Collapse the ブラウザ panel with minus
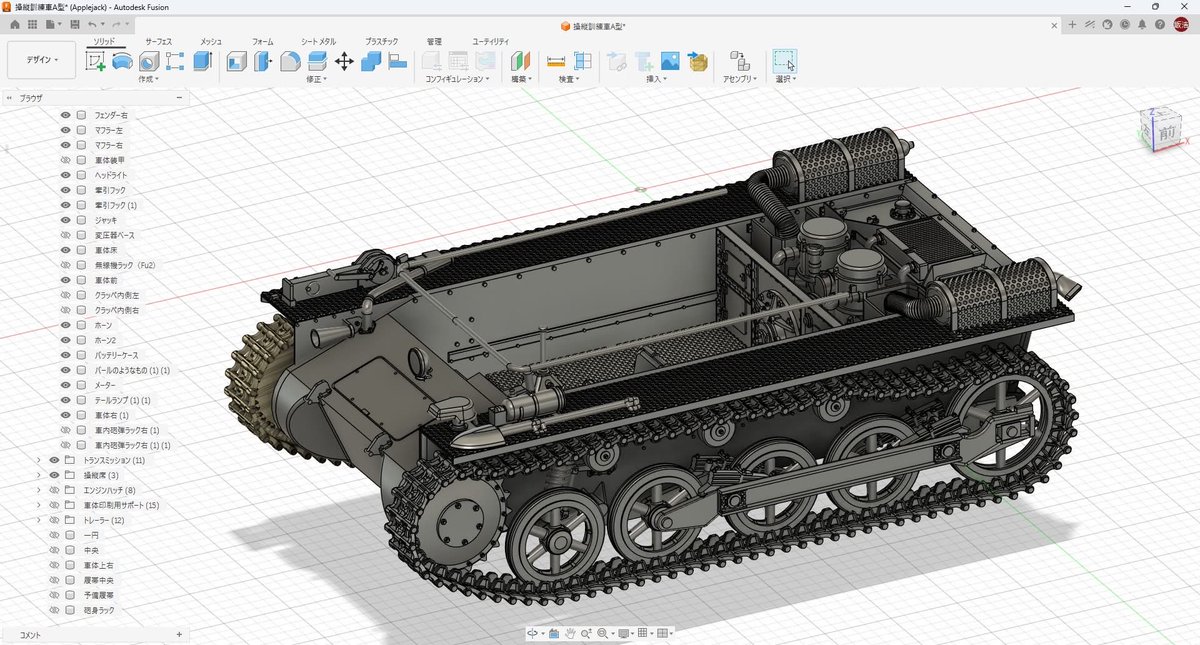Viewport: 1200px width, 645px height. 179,98
